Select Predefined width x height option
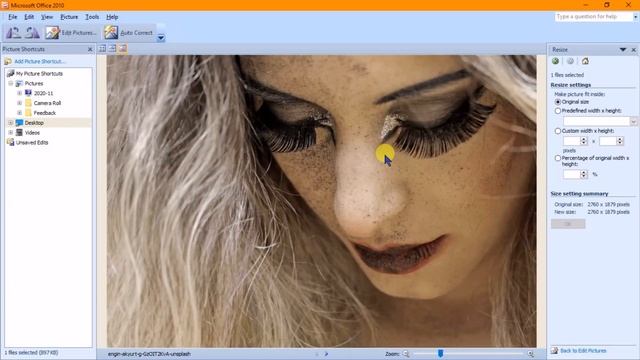The image size is (640, 360). [x=558, y=111]
